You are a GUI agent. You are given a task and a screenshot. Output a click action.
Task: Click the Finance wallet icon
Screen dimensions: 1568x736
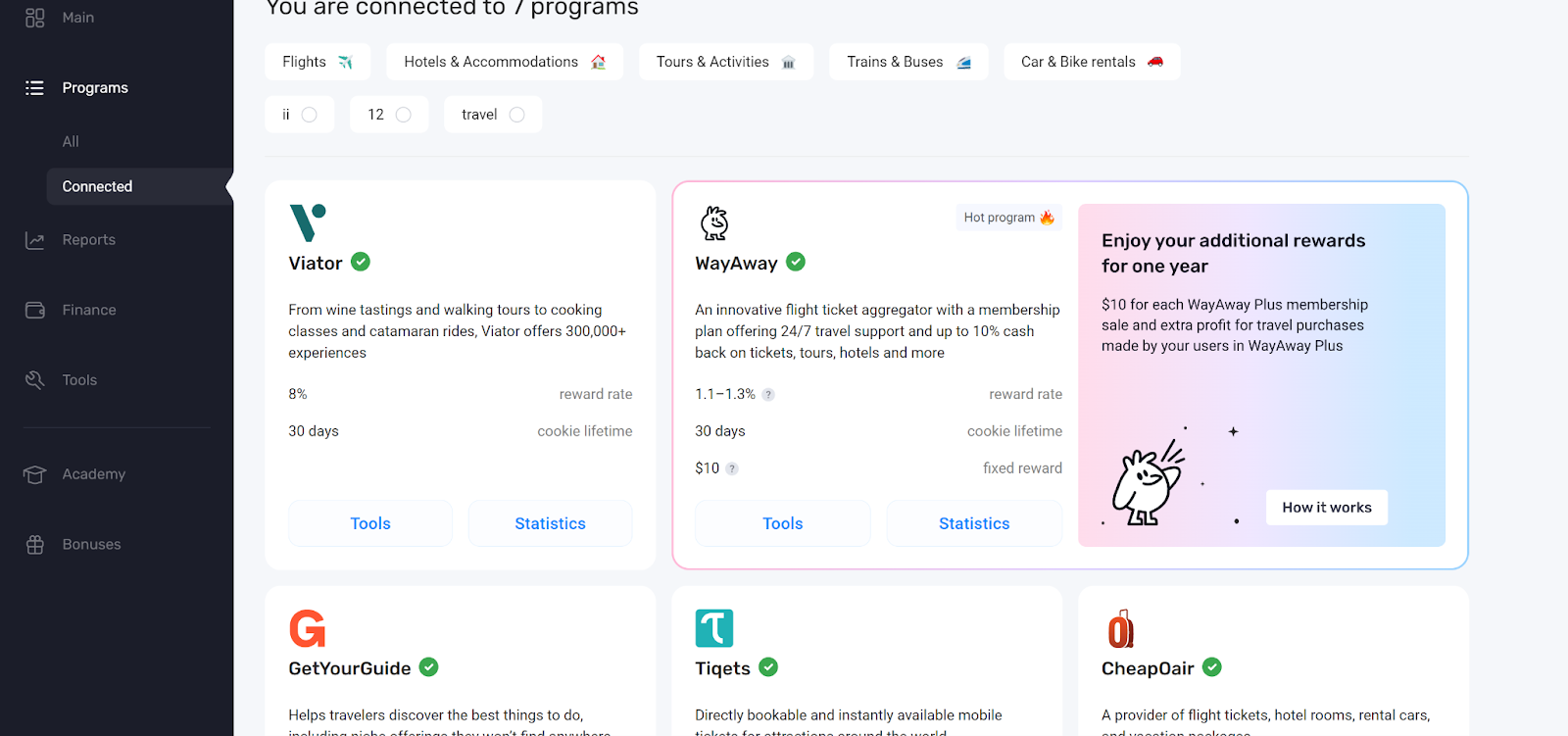tap(35, 310)
